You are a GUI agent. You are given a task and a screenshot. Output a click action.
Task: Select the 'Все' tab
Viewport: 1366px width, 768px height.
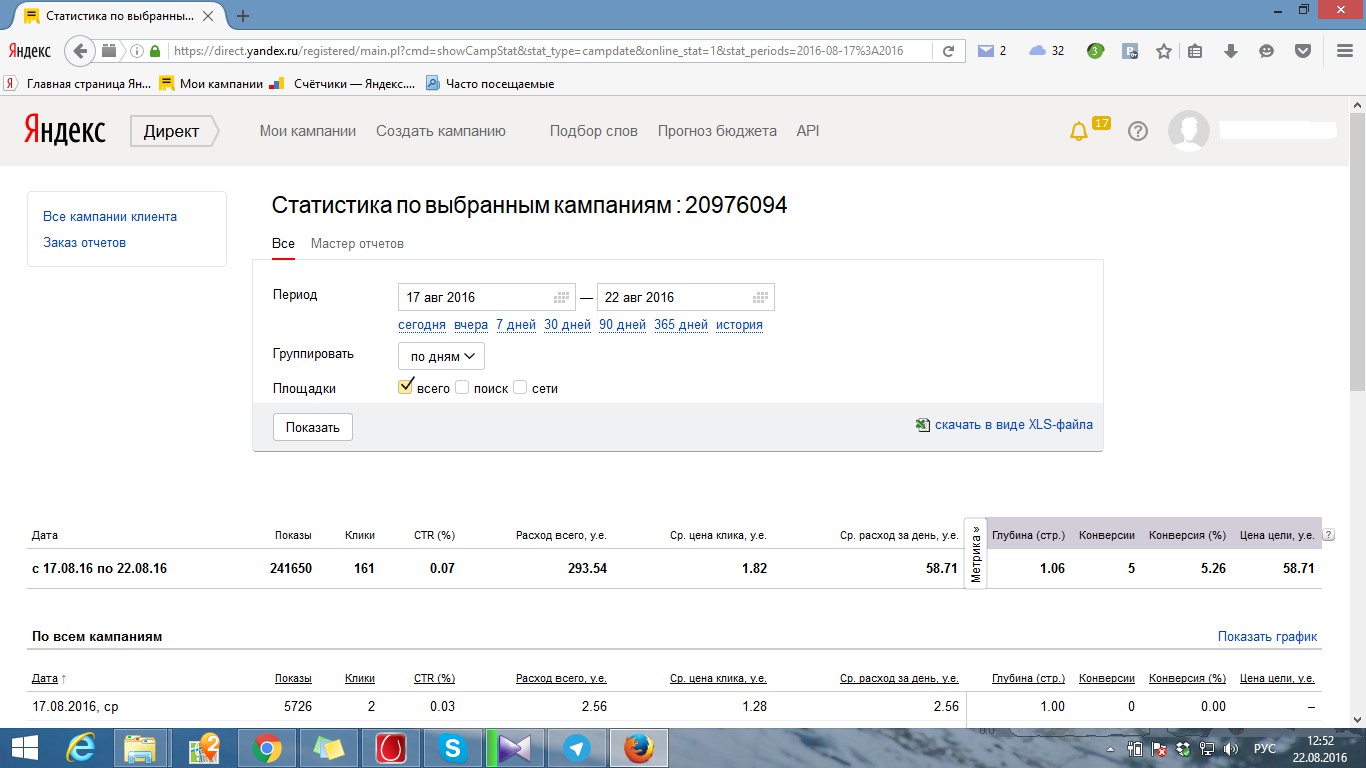(283, 243)
